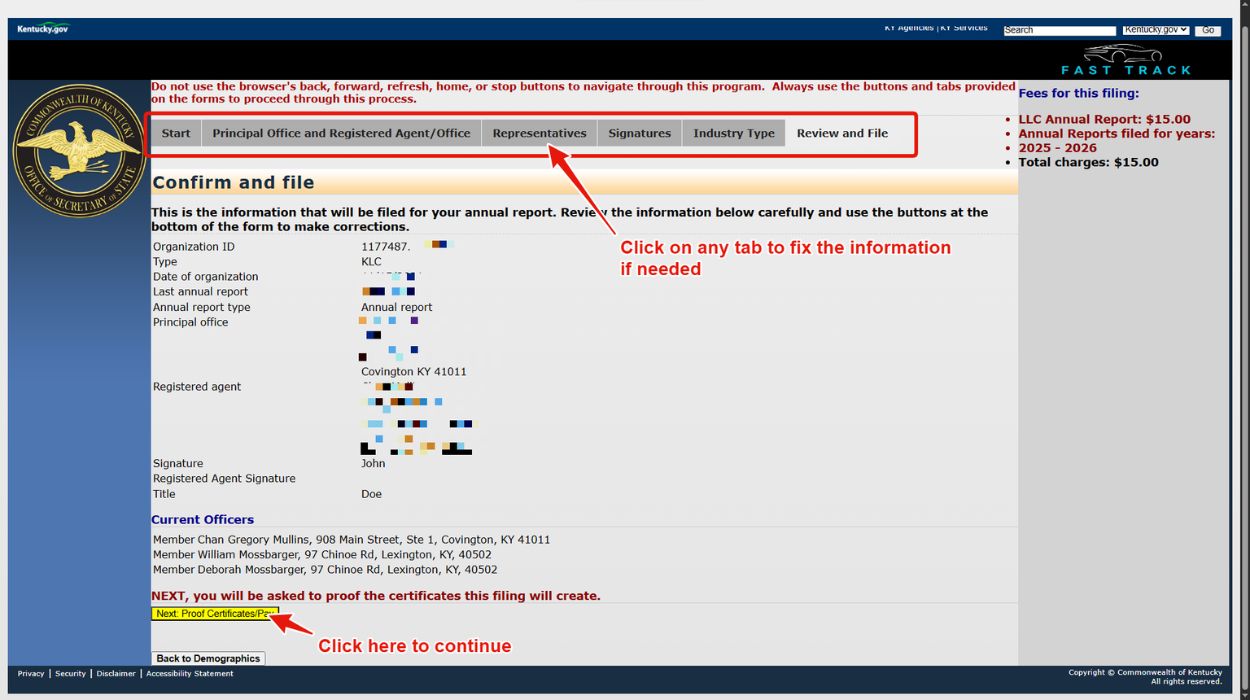This screenshot has height=700, width=1250.
Task: Click the Member Chan Gregory Mullins row
Action: tap(352, 539)
